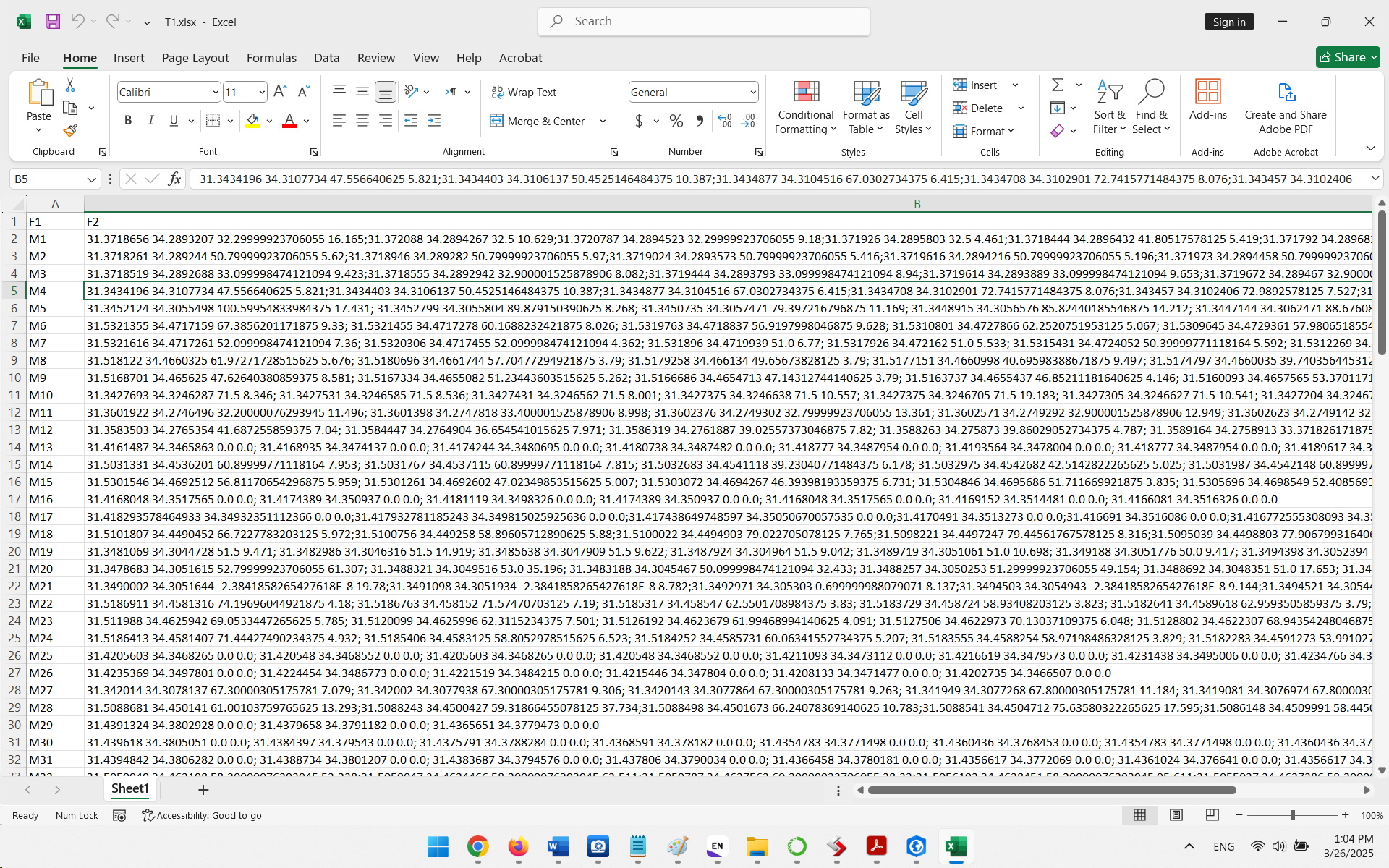This screenshot has height=868, width=1389.
Task: Expand the Number Format dropdown
Action: [x=752, y=92]
